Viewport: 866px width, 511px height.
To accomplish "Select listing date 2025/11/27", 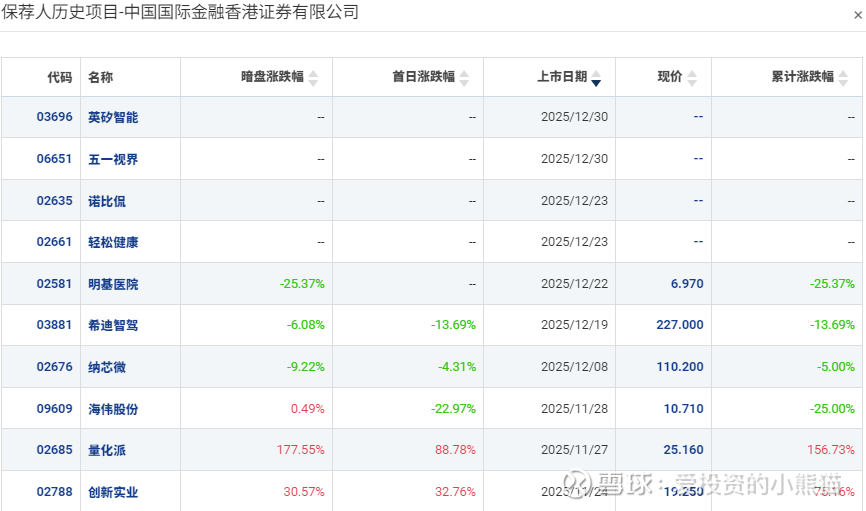I will tap(574, 450).
